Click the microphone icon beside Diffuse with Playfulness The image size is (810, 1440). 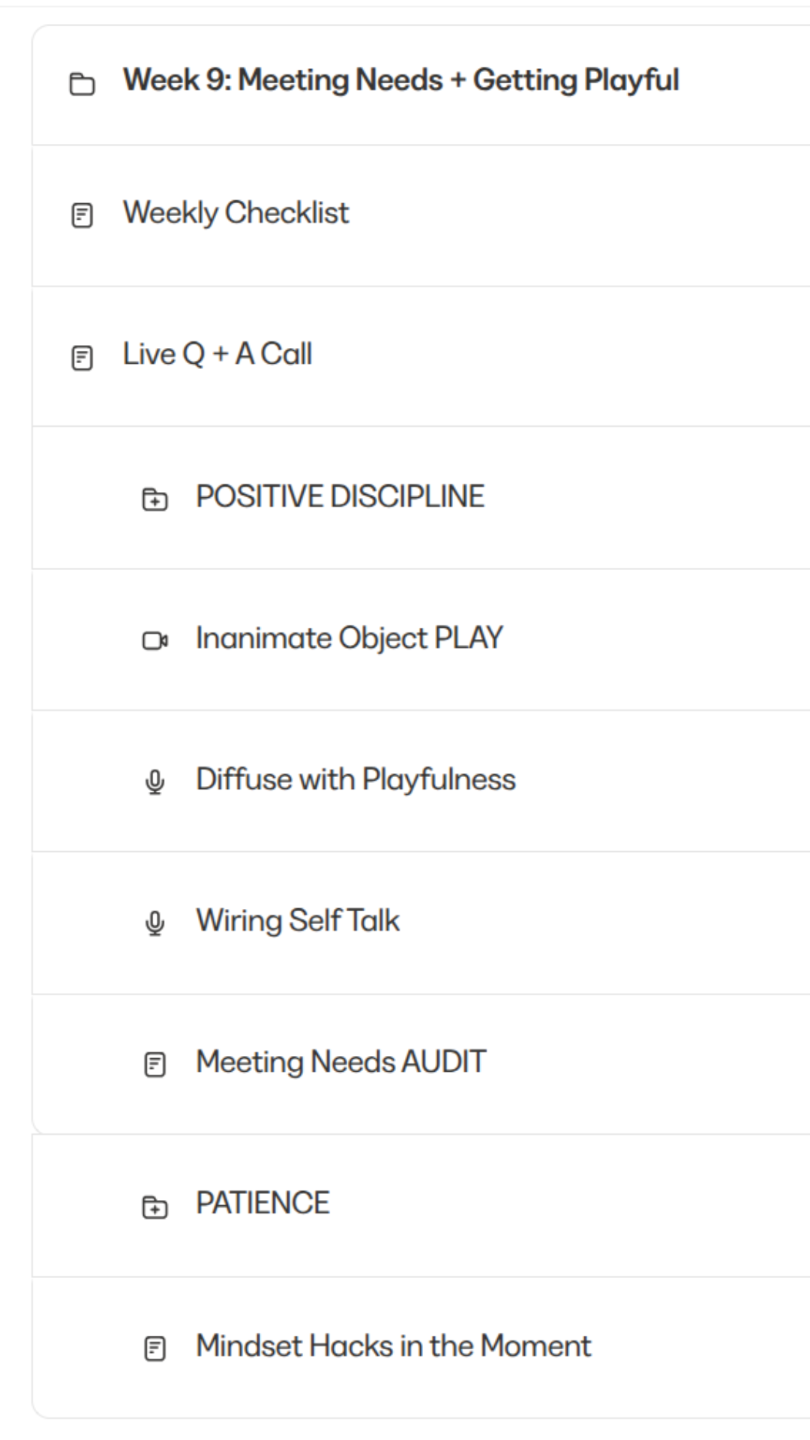(x=155, y=782)
